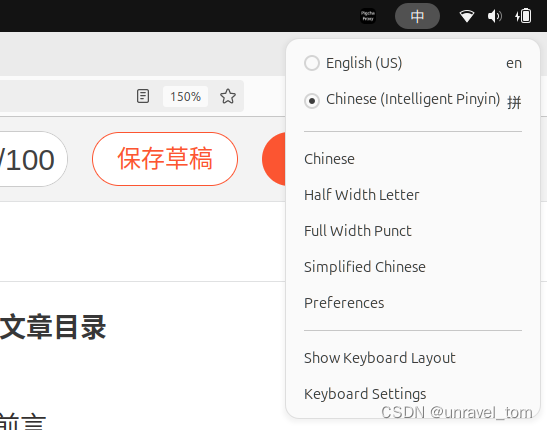The image size is (547, 430).
Task: Select Chinese (Intelligent Pinyin) radio option
Action: click(413, 99)
